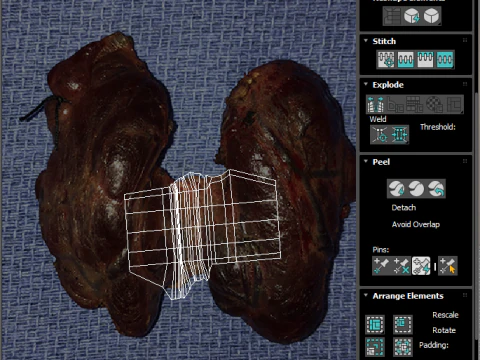
Task: Collapse the Stitch rollout
Action: [366, 41]
